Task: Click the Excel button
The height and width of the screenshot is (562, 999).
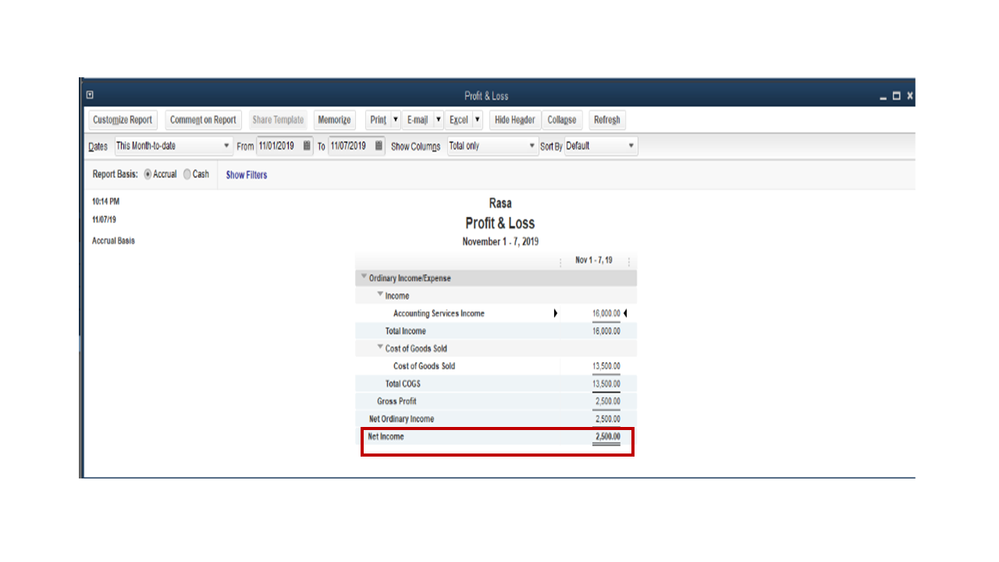Action: click(x=458, y=120)
